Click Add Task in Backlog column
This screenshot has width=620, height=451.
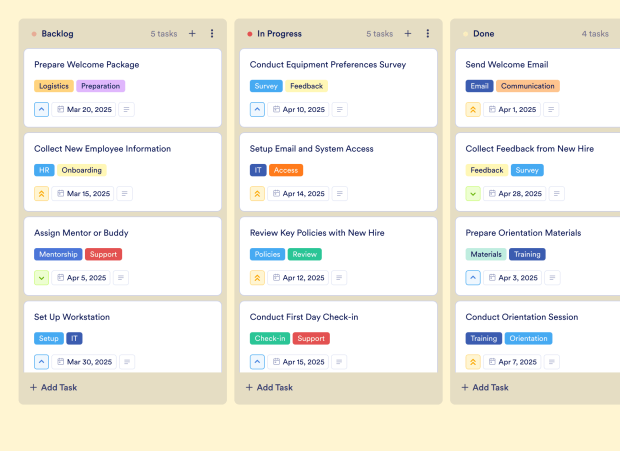pos(54,387)
